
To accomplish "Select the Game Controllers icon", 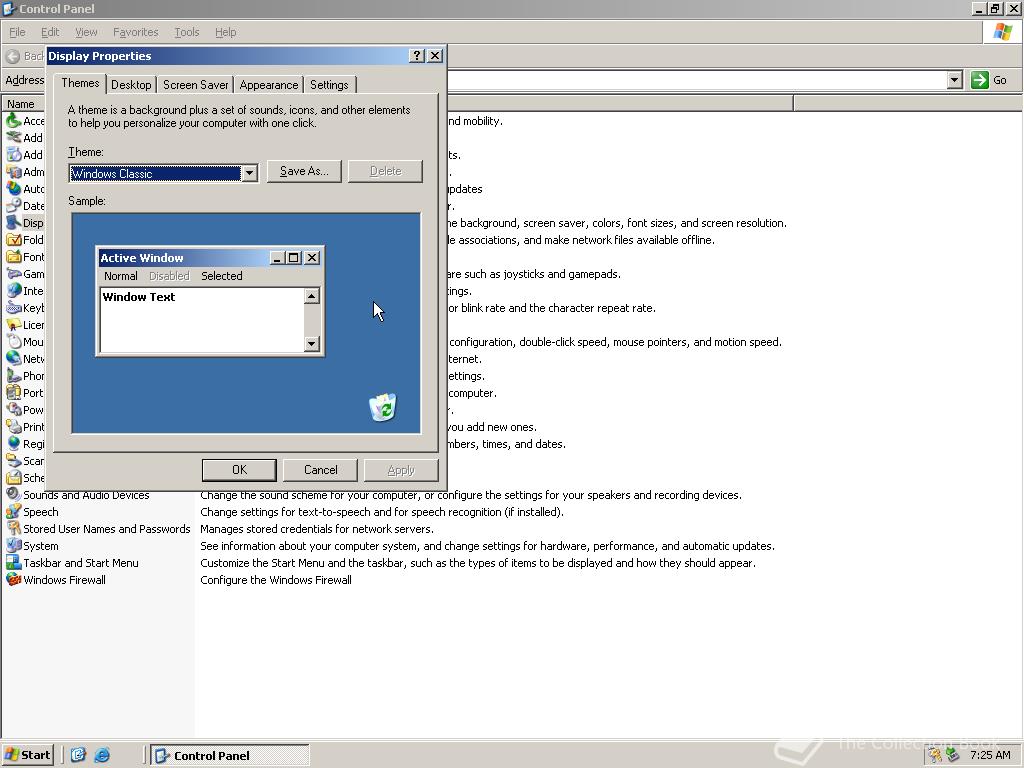I will [13, 274].
